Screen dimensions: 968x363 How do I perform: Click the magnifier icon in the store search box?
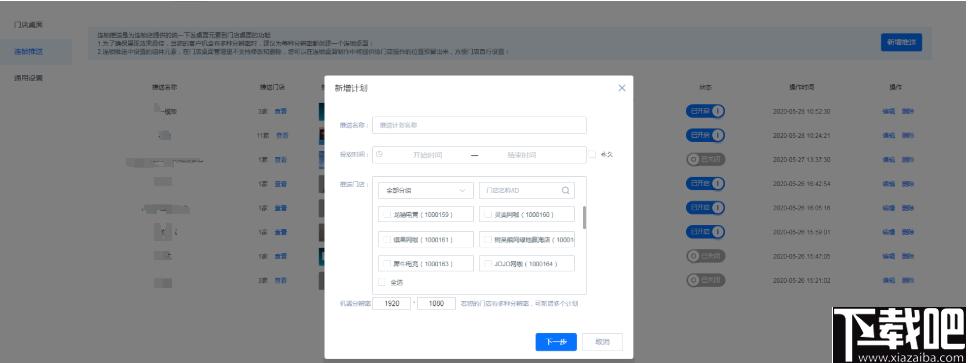point(565,190)
